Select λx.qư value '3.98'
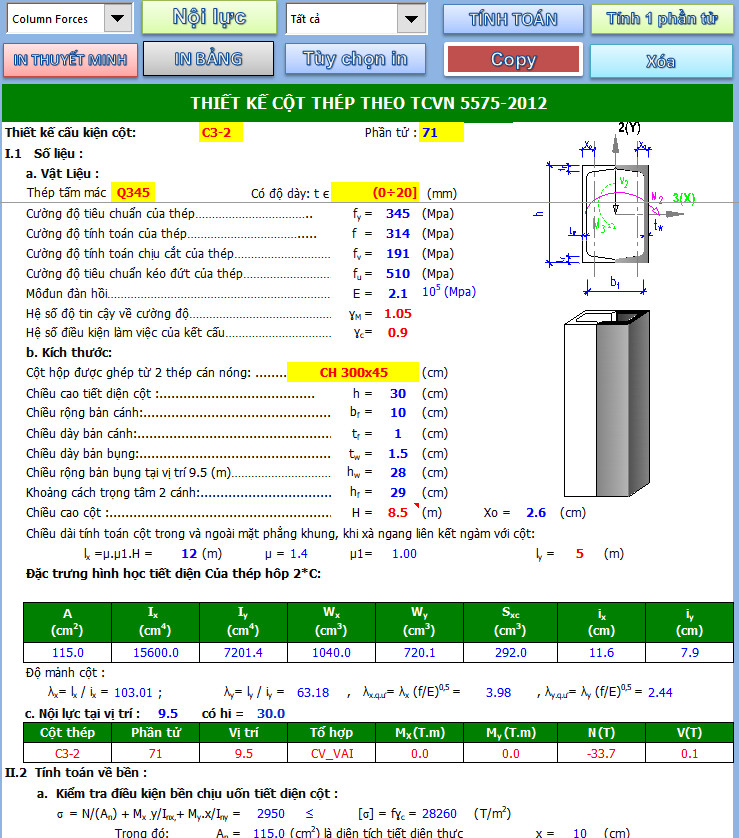The height and width of the screenshot is (838, 739). pyautogui.click(x=498, y=693)
